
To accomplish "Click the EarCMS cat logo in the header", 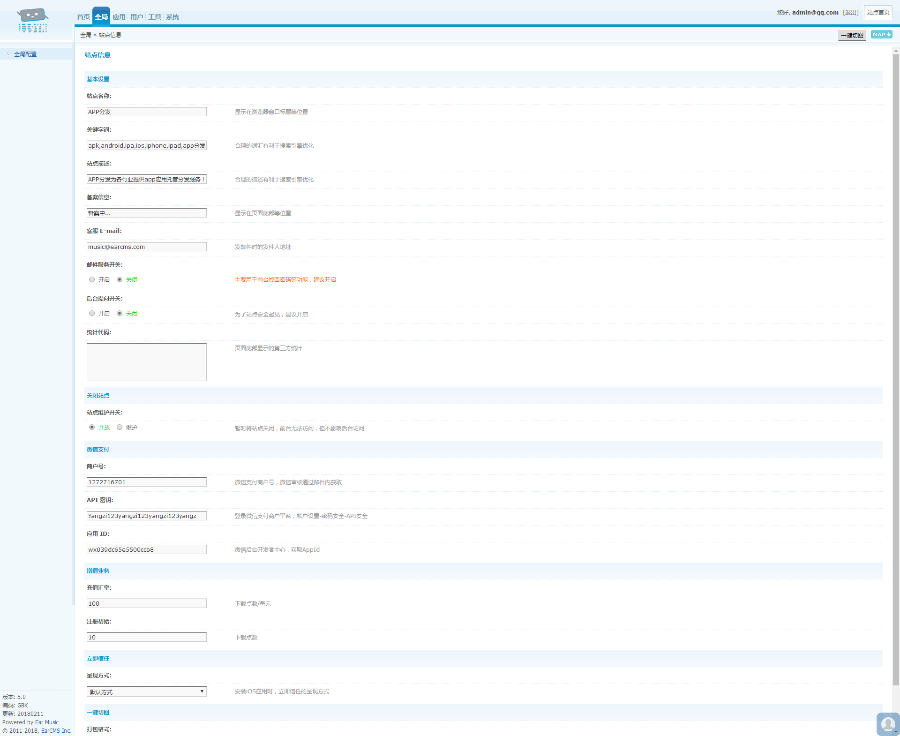I will (x=33, y=20).
